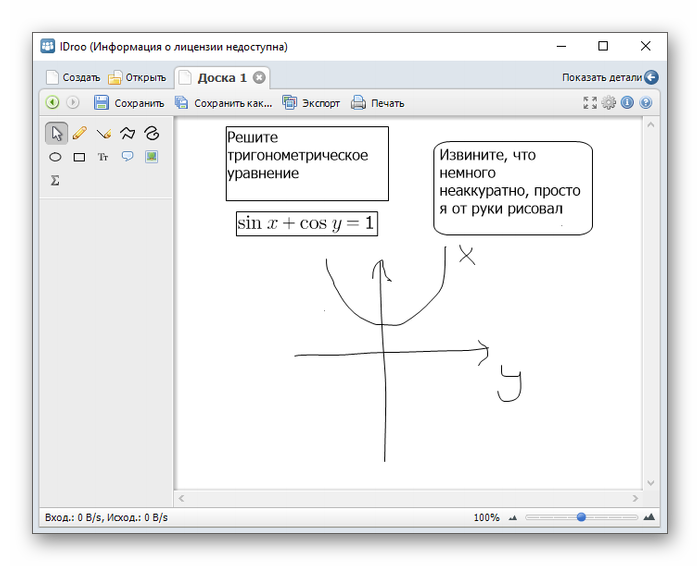700x566 pixels.
Task: Select the arrow pointer tool
Action: click(x=57, y=133)
